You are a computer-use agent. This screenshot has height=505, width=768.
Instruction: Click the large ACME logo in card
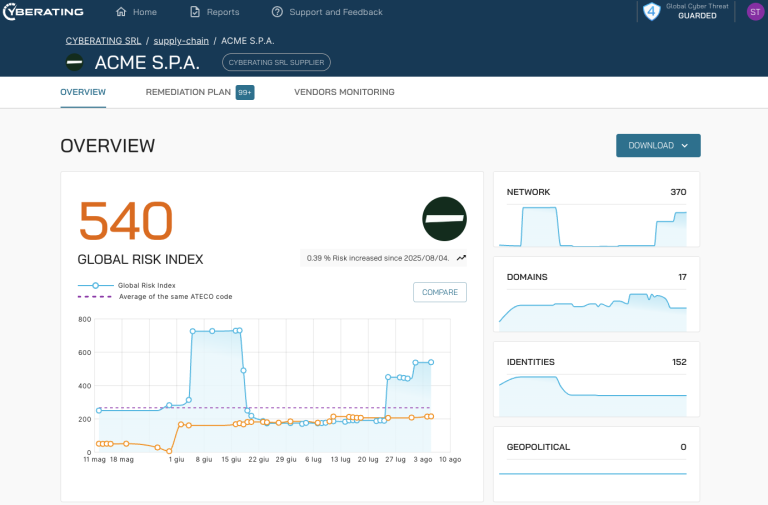444,219
